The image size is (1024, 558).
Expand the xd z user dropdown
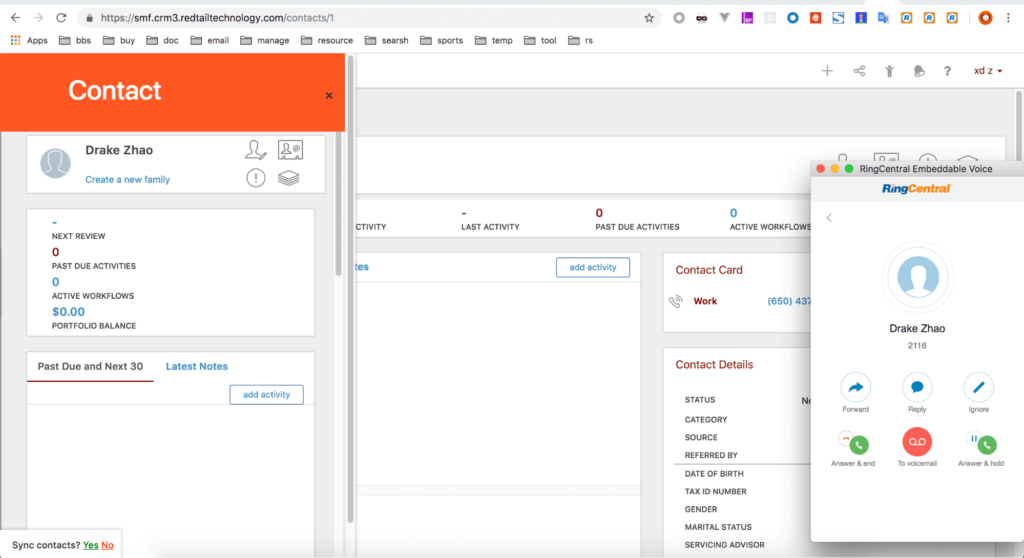[x=988, y=71]
